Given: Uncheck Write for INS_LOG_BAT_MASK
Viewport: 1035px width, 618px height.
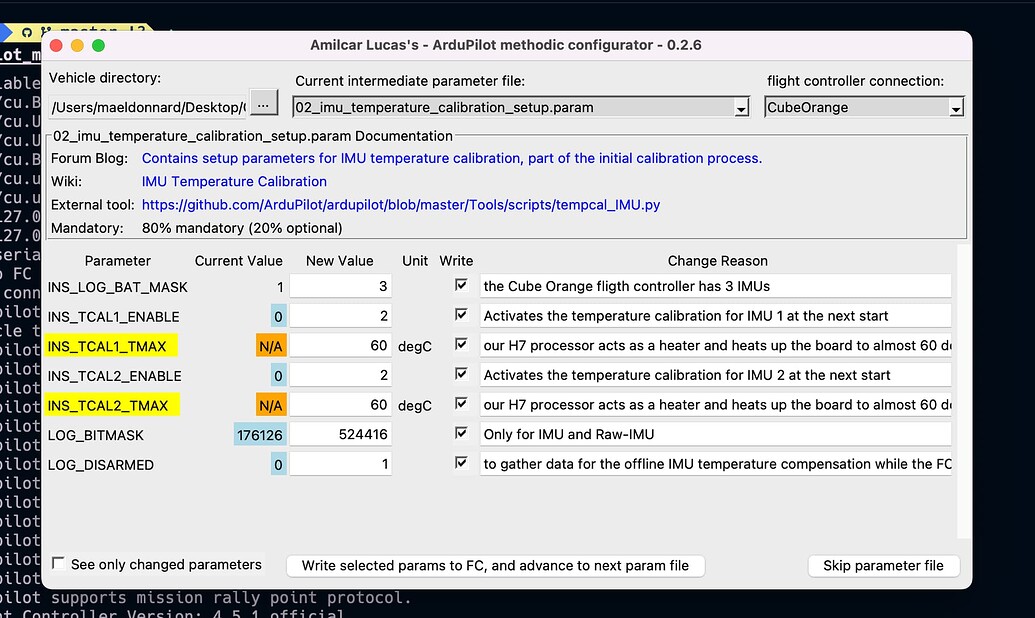Looking at the screenshot, I should click(x=461, y=284).
